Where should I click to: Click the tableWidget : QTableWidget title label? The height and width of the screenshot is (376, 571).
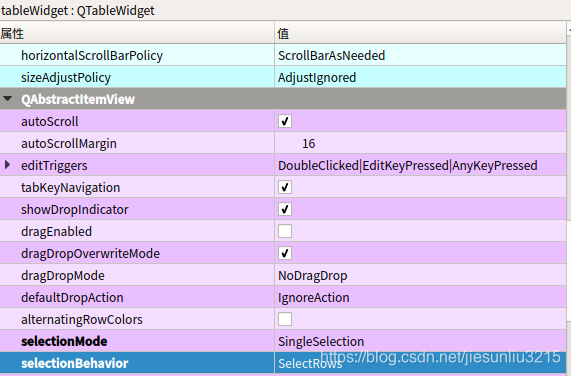(78, 11)
